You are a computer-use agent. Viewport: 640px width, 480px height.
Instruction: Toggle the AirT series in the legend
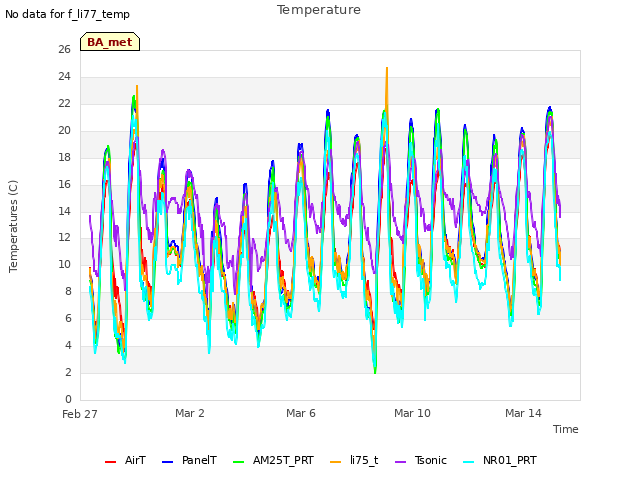click(125, 461)
